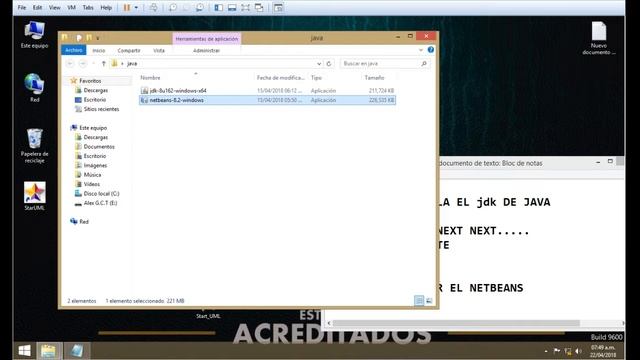
Task: Open the Archivo tab in Explorer
Action: pos(73,50)
